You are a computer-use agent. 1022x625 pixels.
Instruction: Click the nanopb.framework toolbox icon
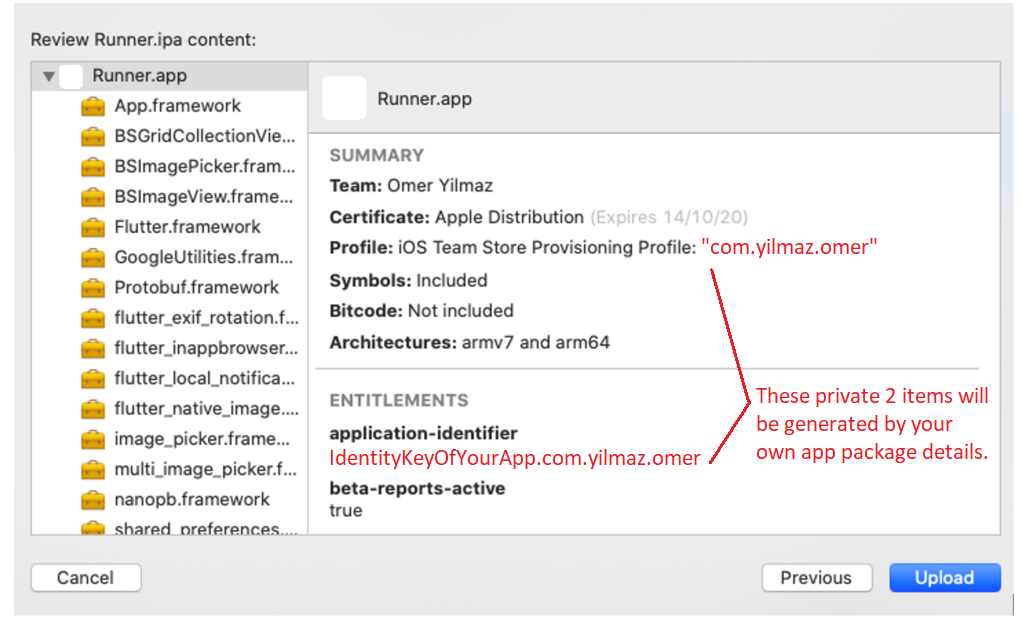[93, 500]
